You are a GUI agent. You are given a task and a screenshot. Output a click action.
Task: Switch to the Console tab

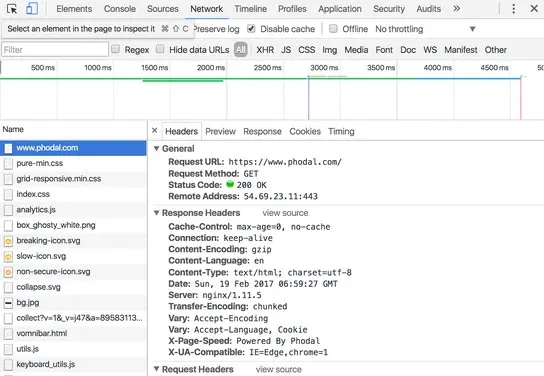click(x=120, y=9)
